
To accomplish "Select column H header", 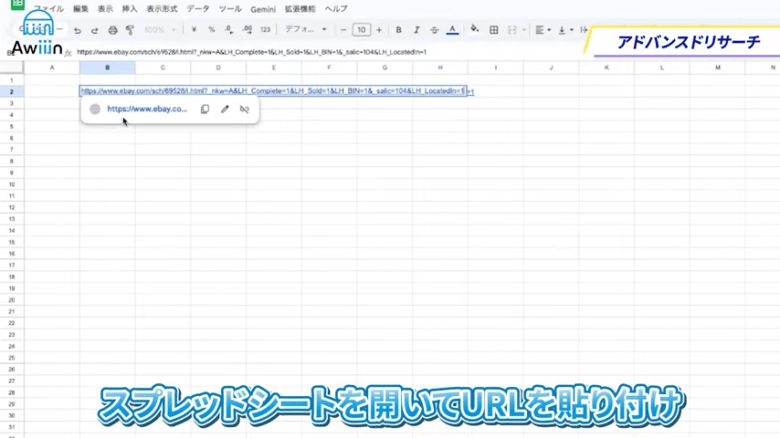I will pyautogui.click(x=440, y=68).
